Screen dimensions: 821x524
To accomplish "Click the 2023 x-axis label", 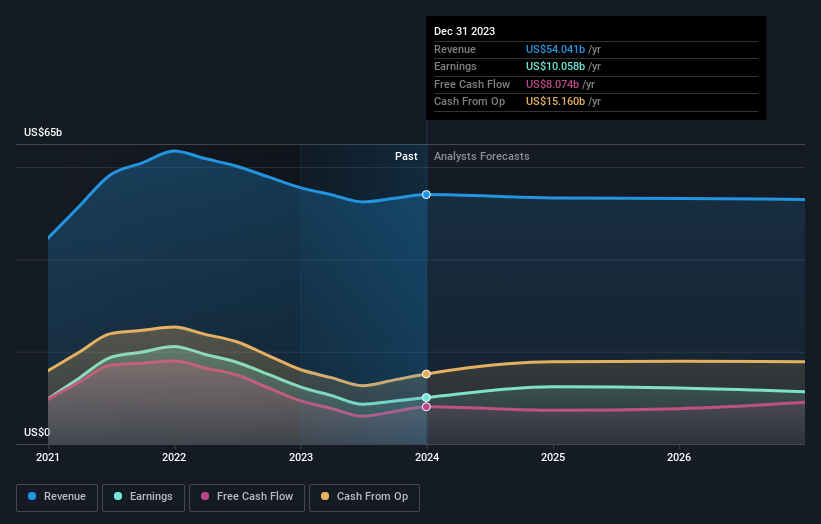I will click(301, 457).
